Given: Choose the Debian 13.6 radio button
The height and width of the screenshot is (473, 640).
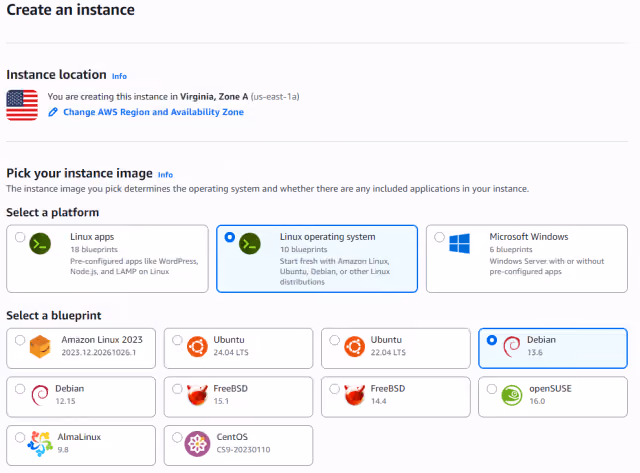Looking at the screenshot, I should click(x=492, y=340).
